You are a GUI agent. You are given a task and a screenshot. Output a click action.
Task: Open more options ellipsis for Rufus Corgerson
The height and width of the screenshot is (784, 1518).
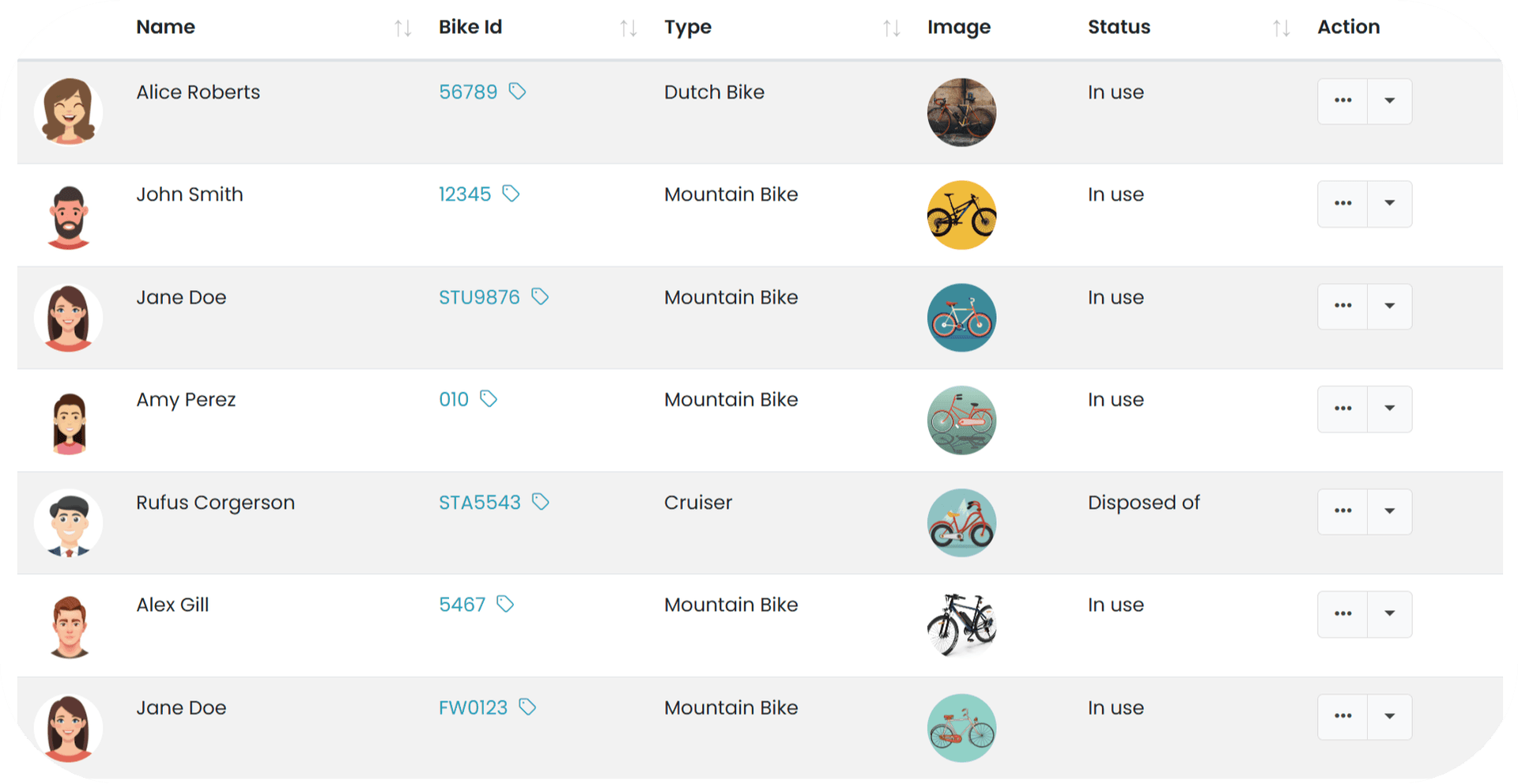(1342, 511)
